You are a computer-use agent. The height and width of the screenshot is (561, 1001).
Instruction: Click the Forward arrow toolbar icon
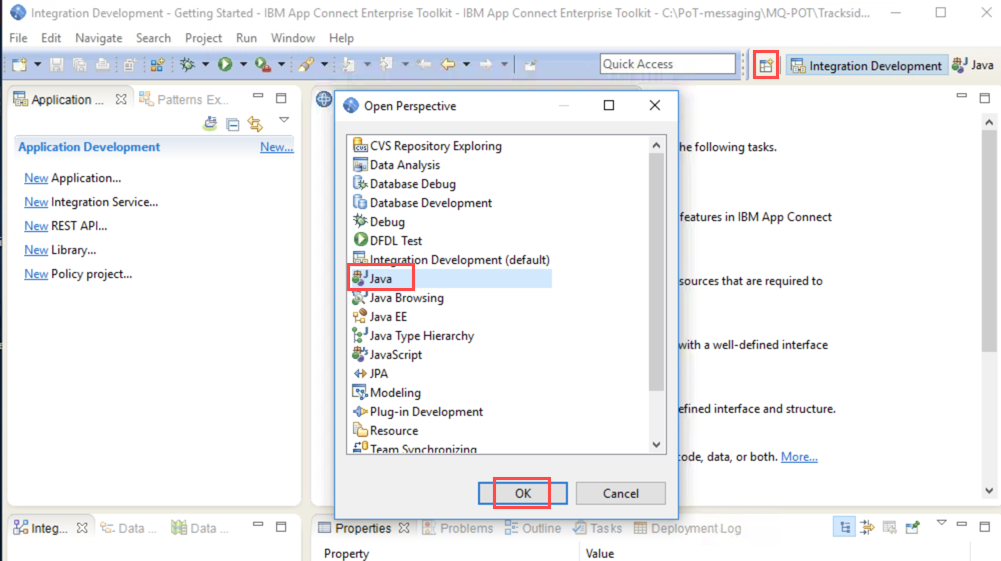click(486, 64)
